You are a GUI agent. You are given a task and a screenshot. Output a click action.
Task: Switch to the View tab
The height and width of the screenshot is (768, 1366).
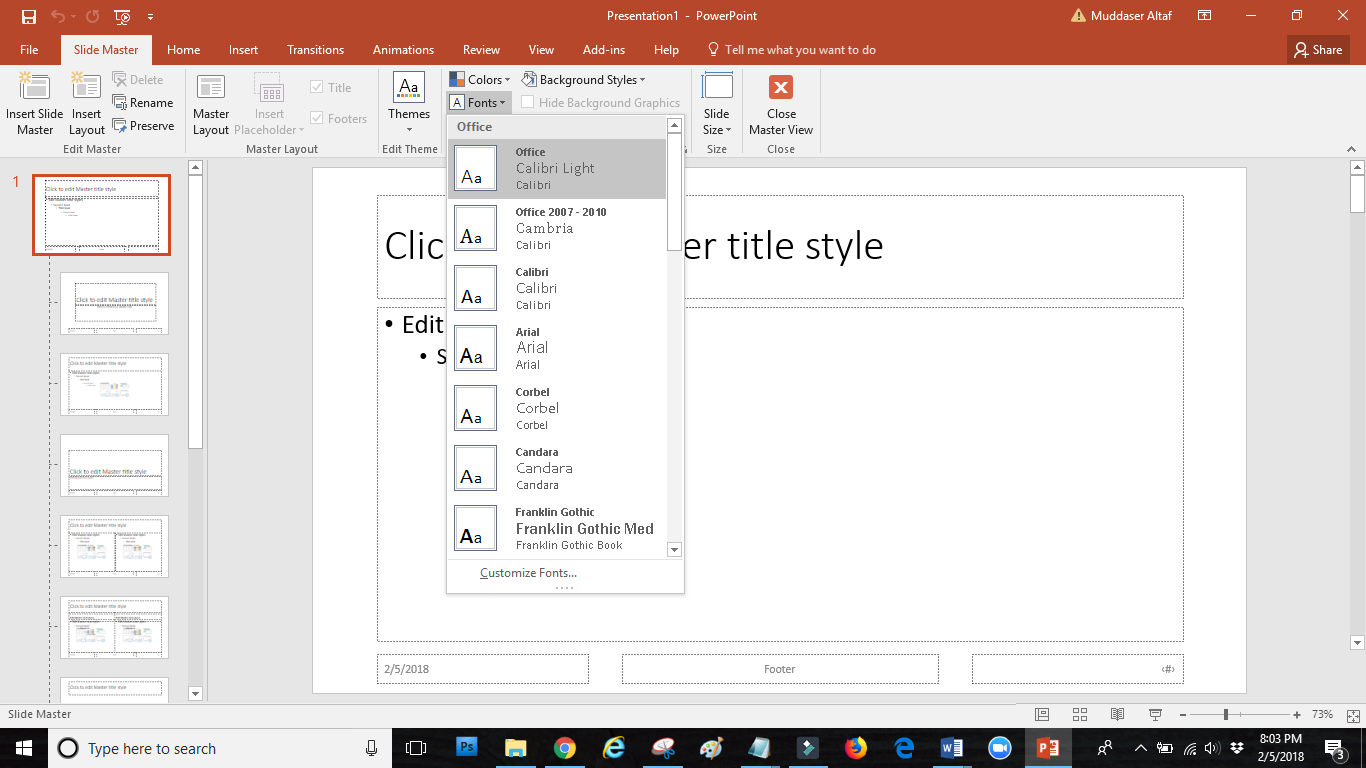tap(541, 50)
